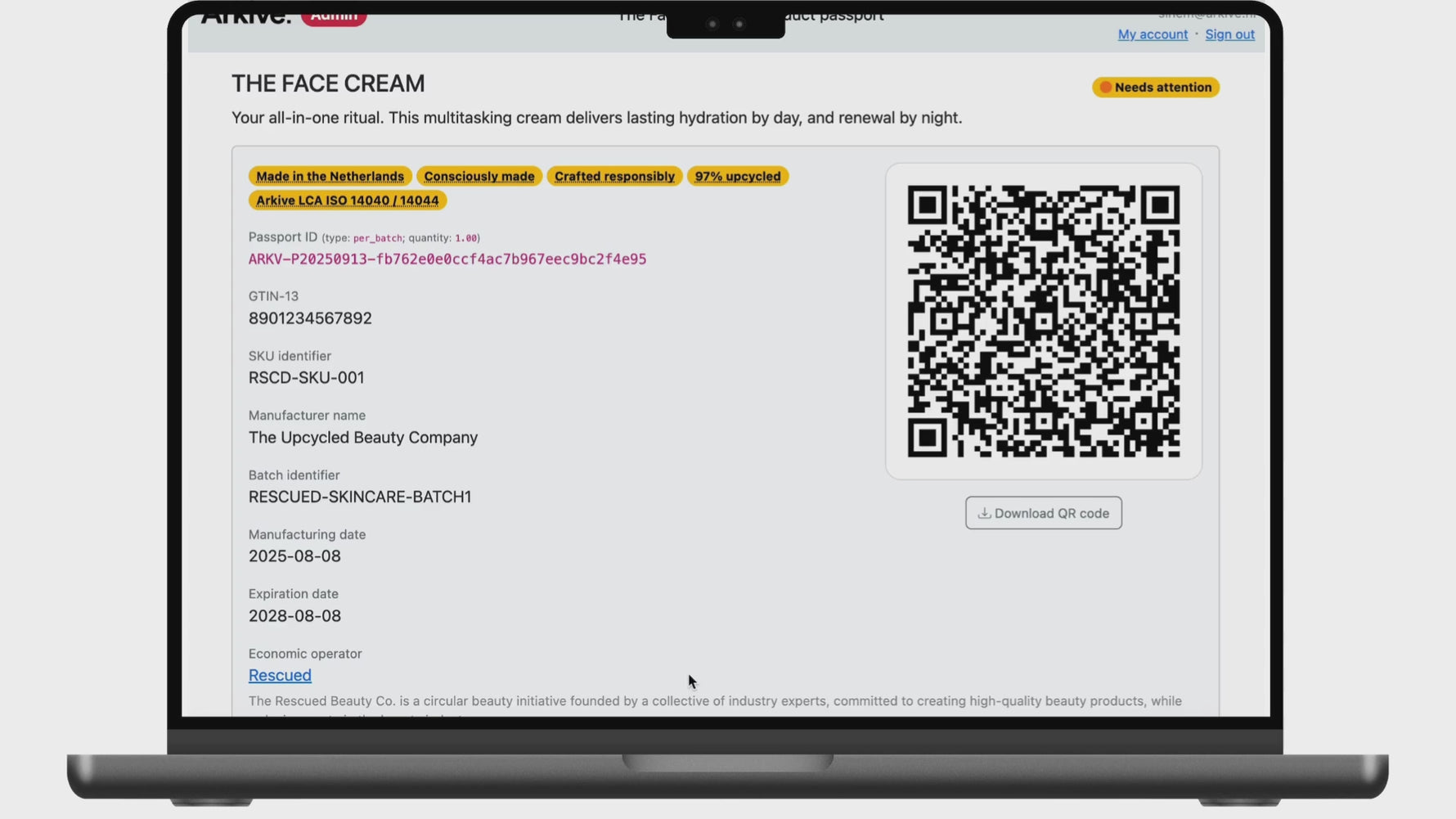Select the Consciously made tag
This screenshot has height=819, width=1456.
[x=479, y=176]
